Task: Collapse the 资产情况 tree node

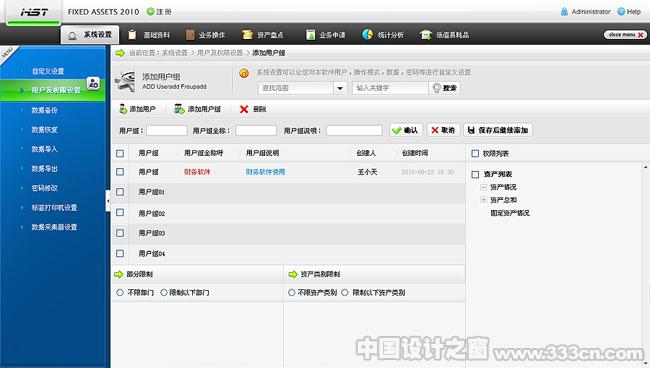Action: (483, 187)
